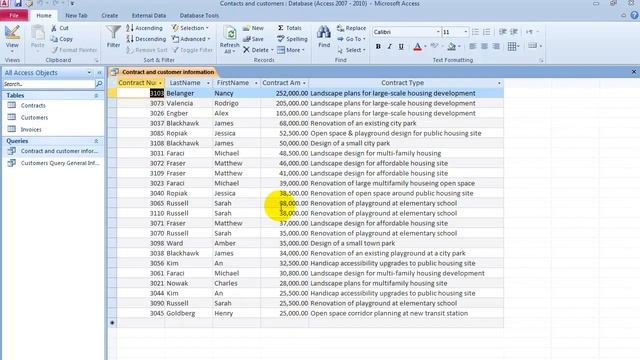The image size is (640, 360).
Task: Apply Underline formatting
Action: tap(401, 47)
